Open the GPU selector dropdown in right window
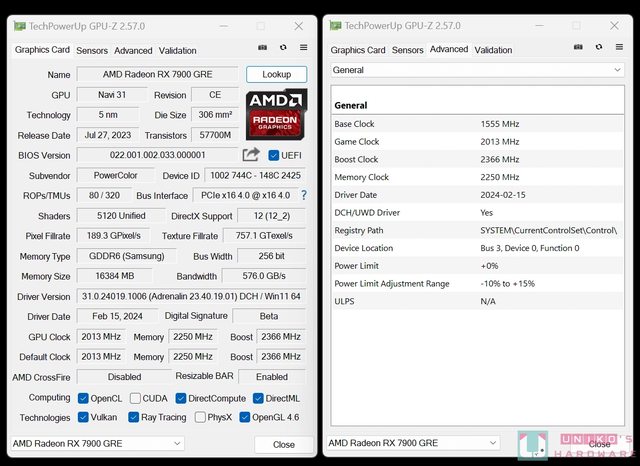The image size is (640, 466). (413, 443)
